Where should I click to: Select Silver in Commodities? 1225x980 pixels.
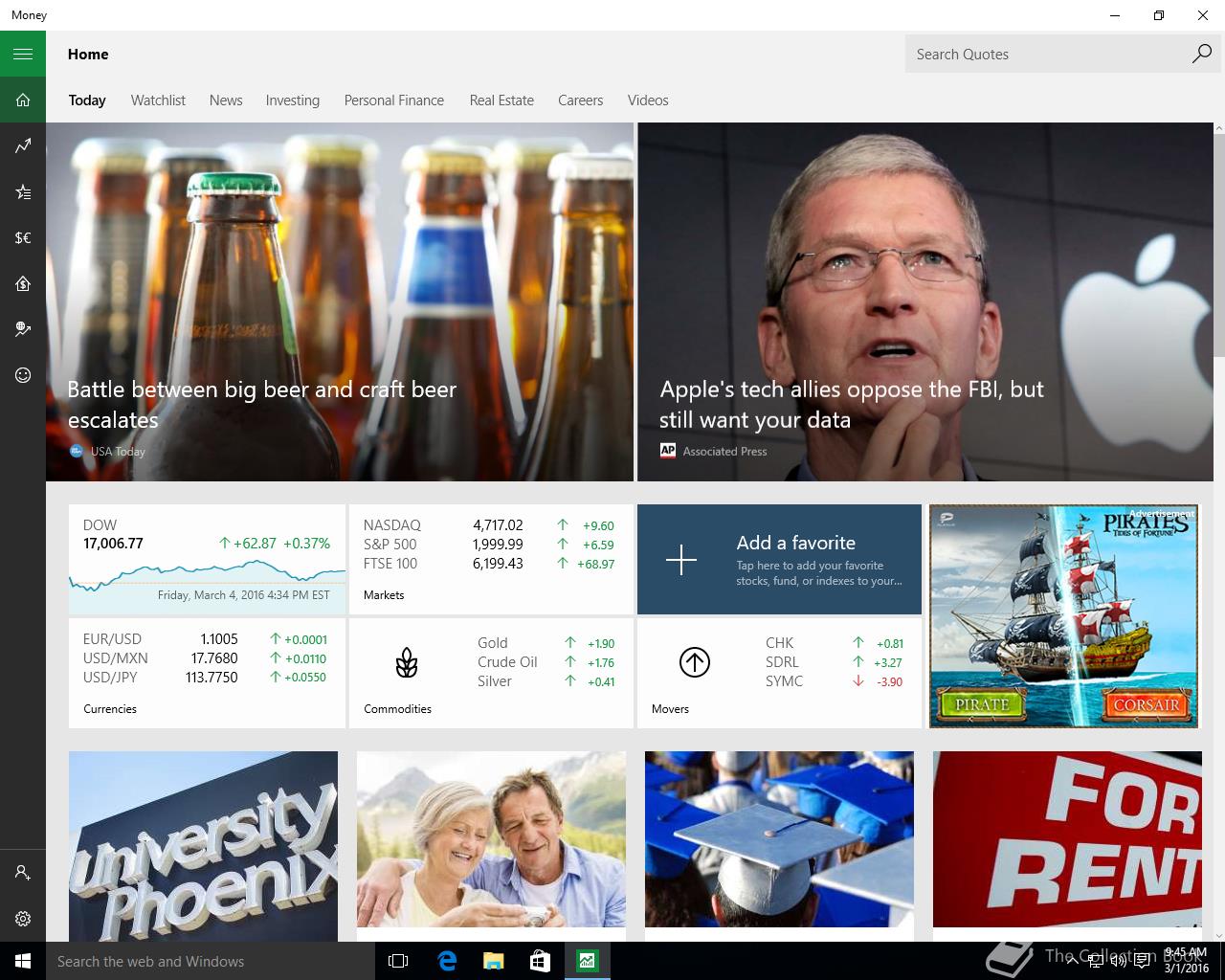pos(546,681)
